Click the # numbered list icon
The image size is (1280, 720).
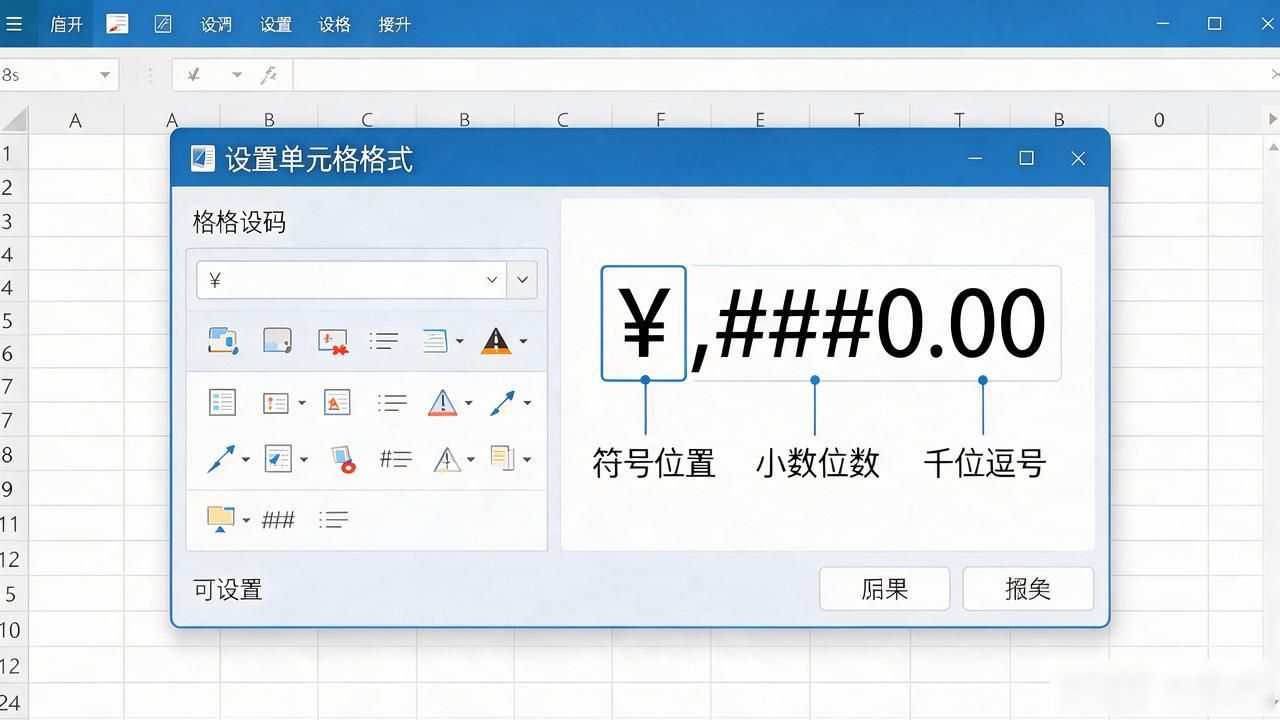coord(396,459)
